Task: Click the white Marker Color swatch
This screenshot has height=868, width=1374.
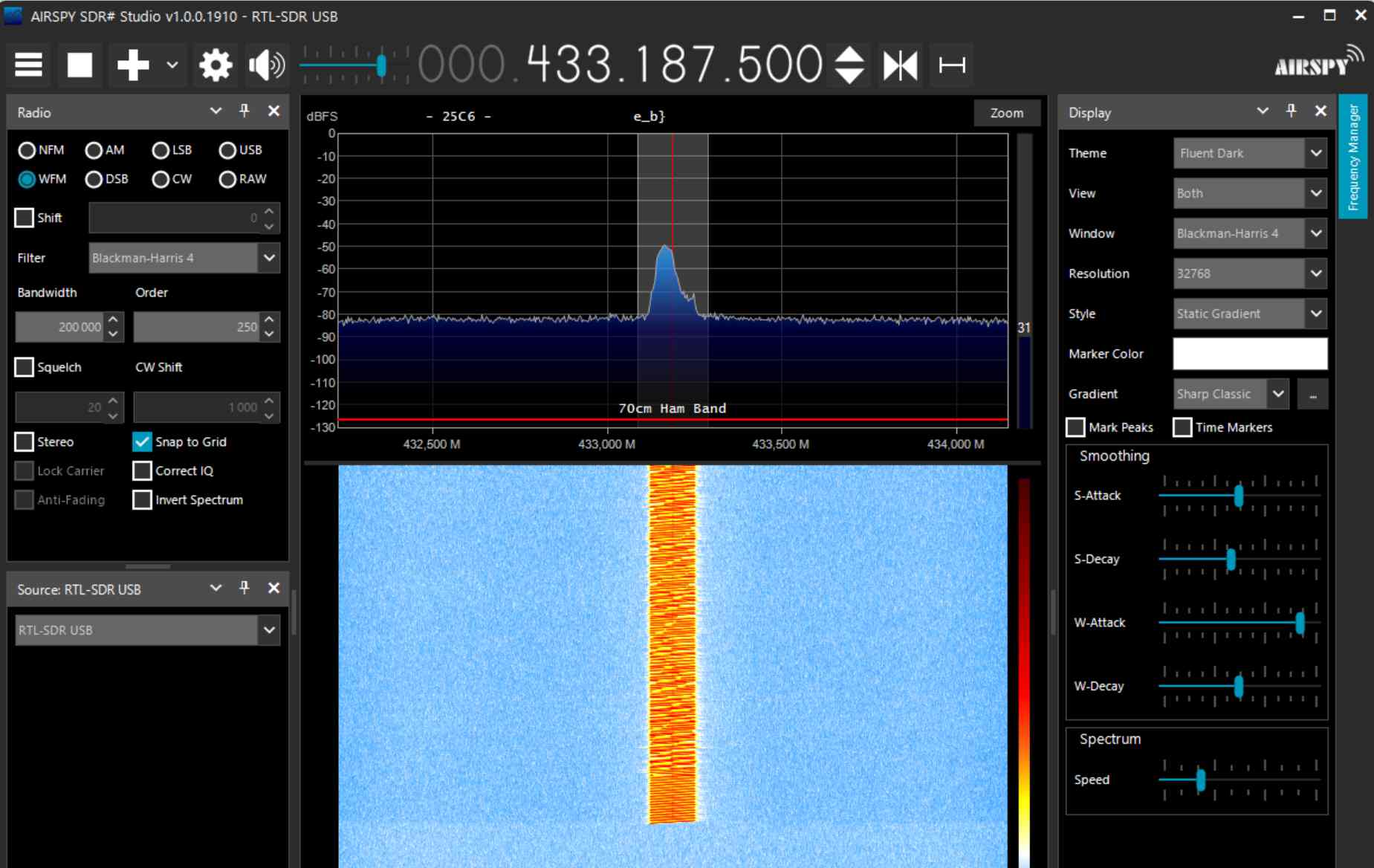Action: tap(1250, 354)
